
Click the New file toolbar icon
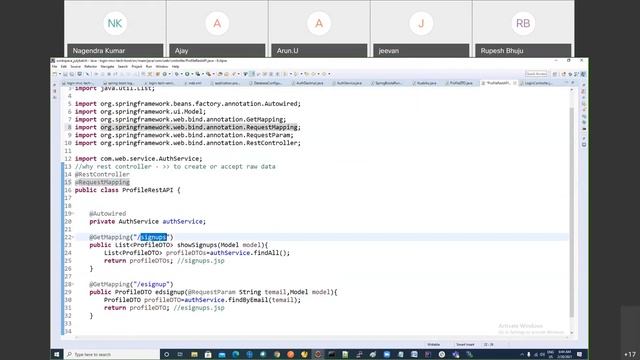tap(55, 74)
